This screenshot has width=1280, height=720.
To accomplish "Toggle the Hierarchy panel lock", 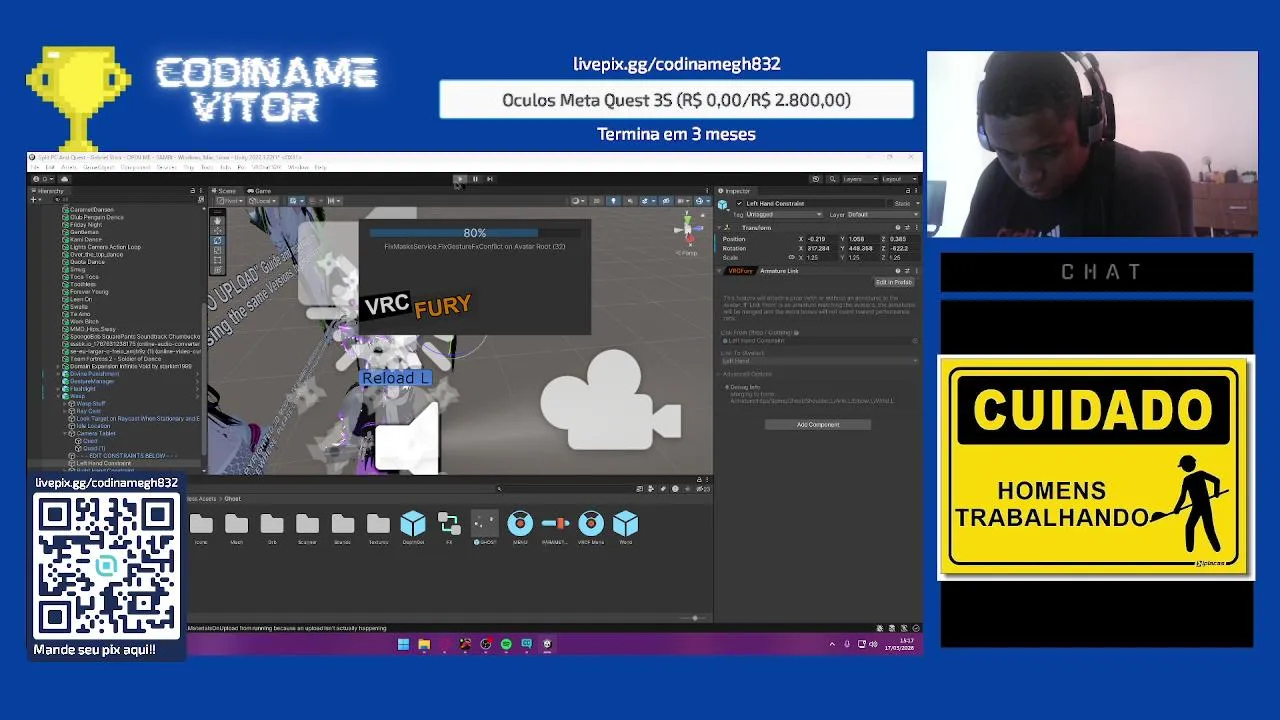I will point(192,190).
